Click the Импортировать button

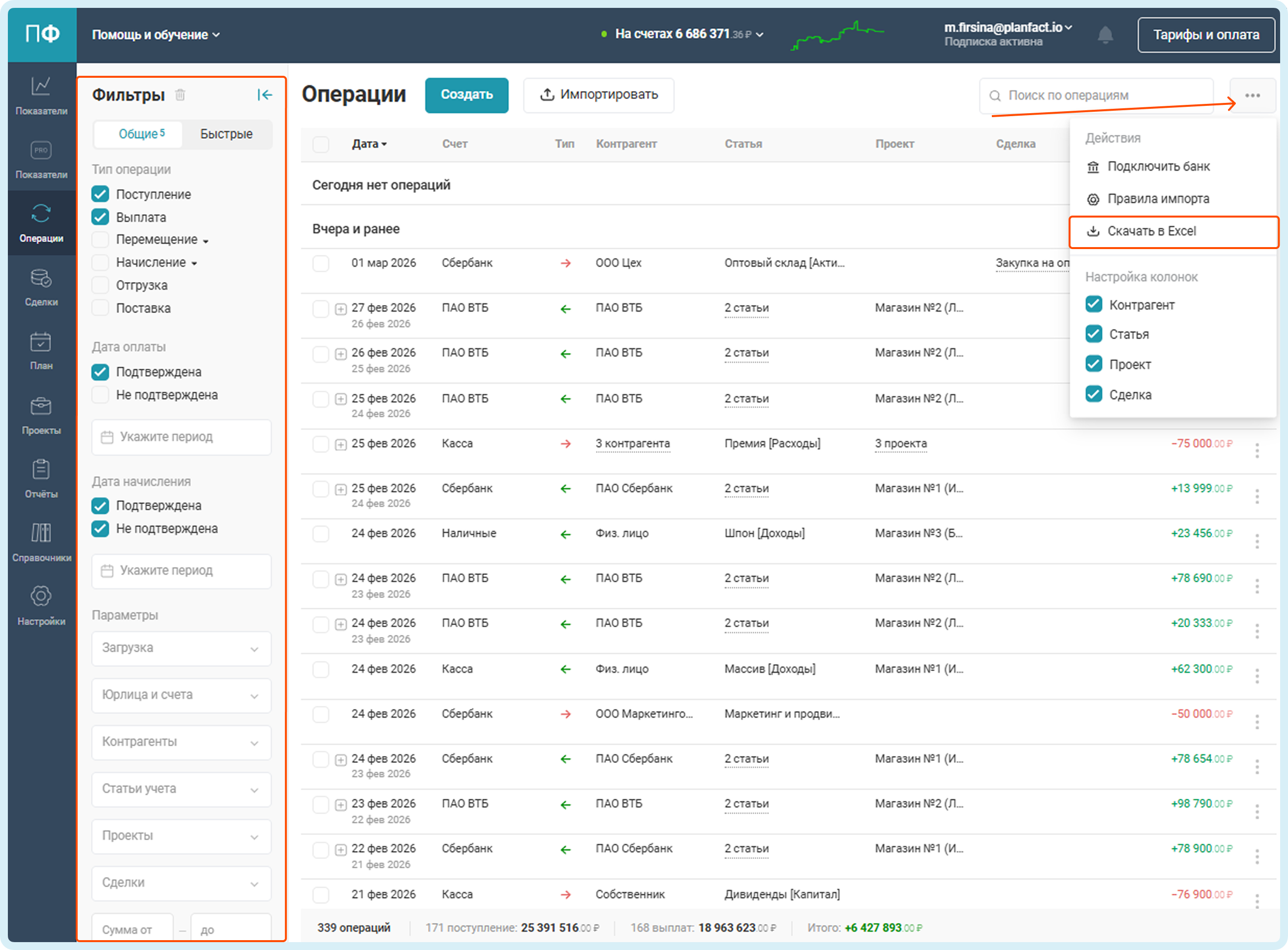point(598,95)
